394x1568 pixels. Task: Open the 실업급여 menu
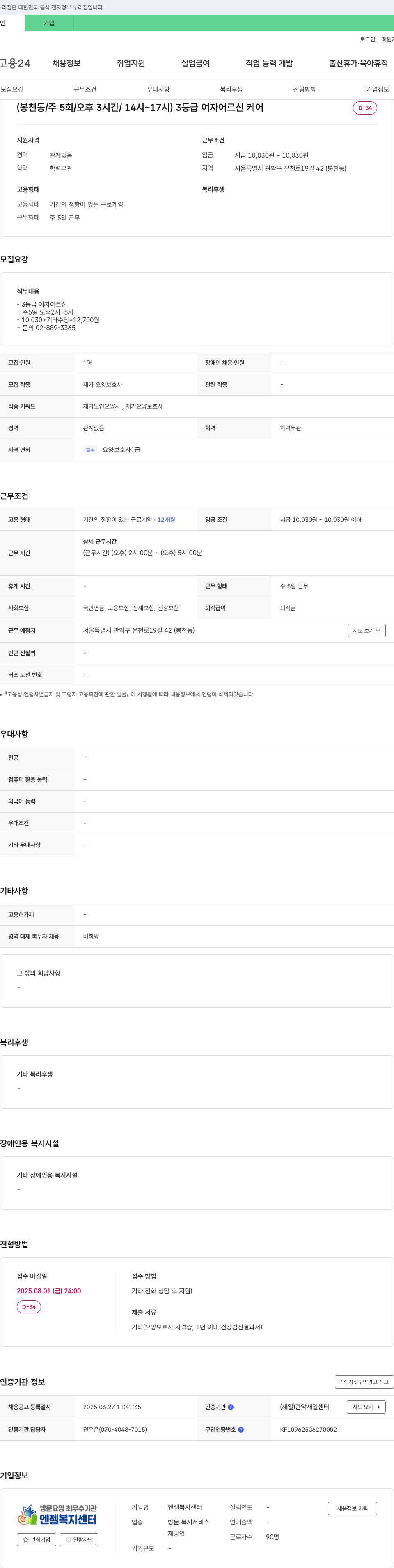click(195, 63)
